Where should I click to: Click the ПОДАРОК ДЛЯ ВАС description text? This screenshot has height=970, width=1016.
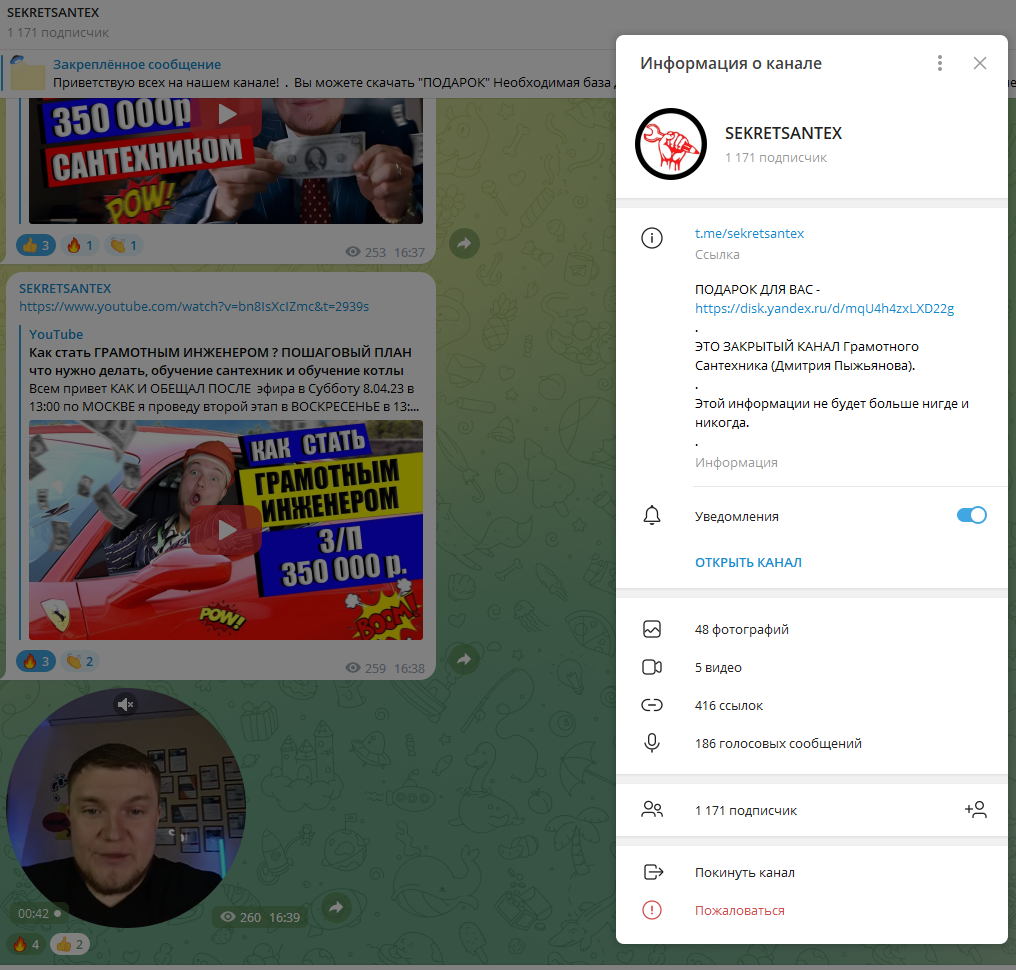click(757, 290)
